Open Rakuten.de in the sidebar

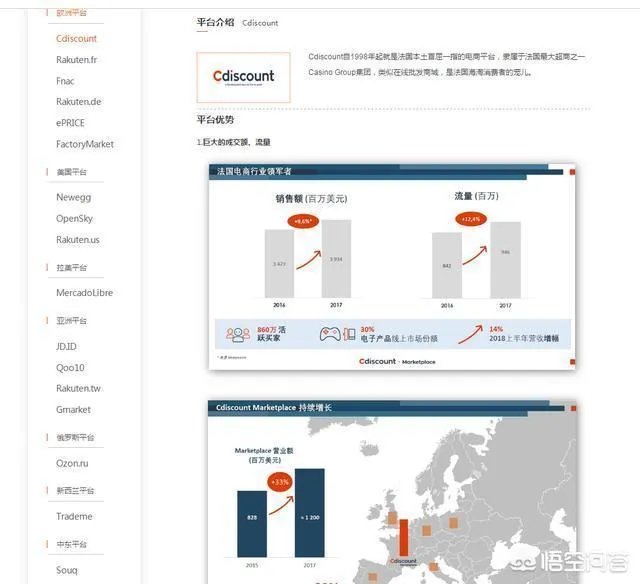(x=79, y=102)
